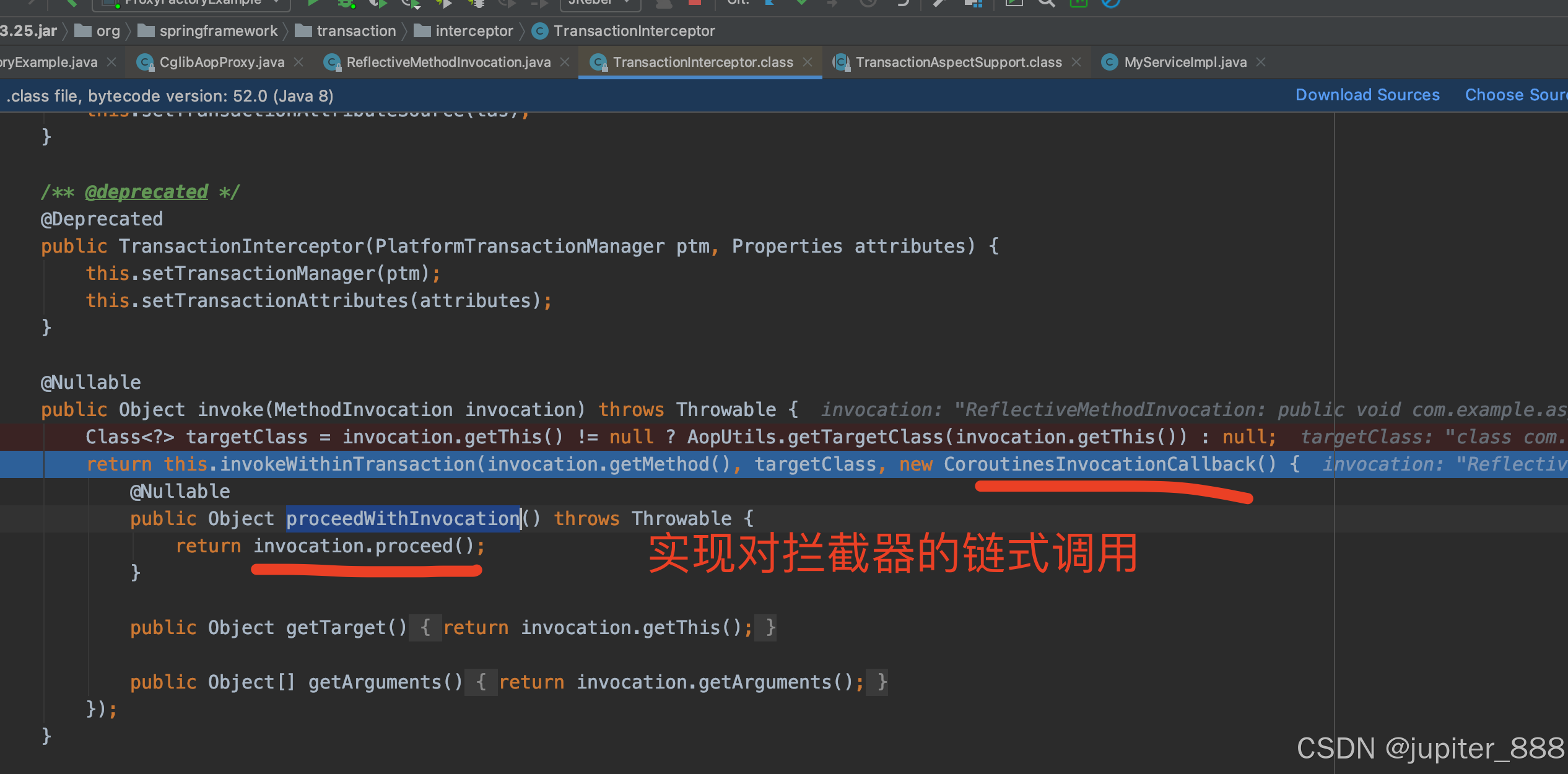Screen dimensions: 1568x774
Task: Click the CglibAopProxy.java class file icon
Action: coord(145,62)
